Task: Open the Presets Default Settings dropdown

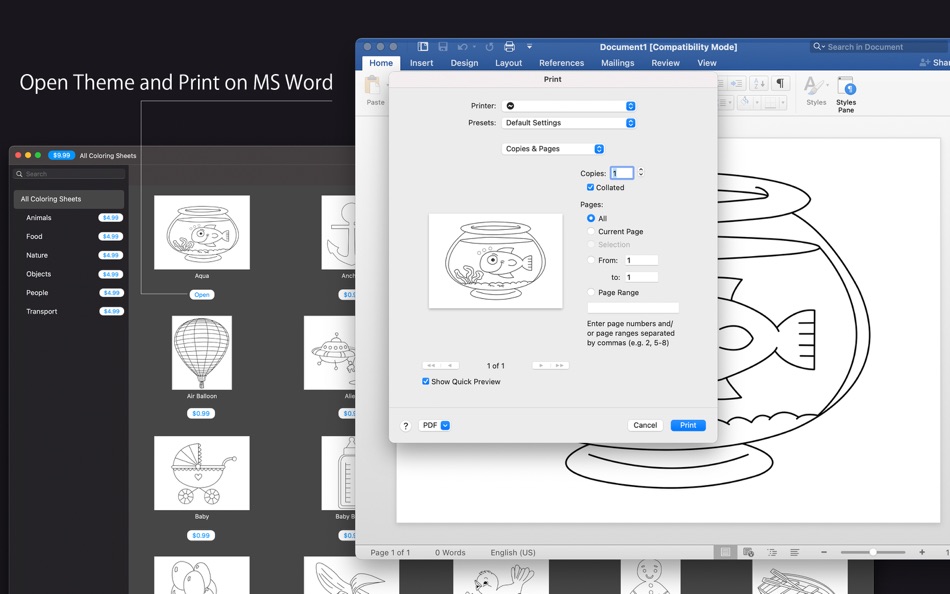Action: pyautogui.click(x=569, y=123)
